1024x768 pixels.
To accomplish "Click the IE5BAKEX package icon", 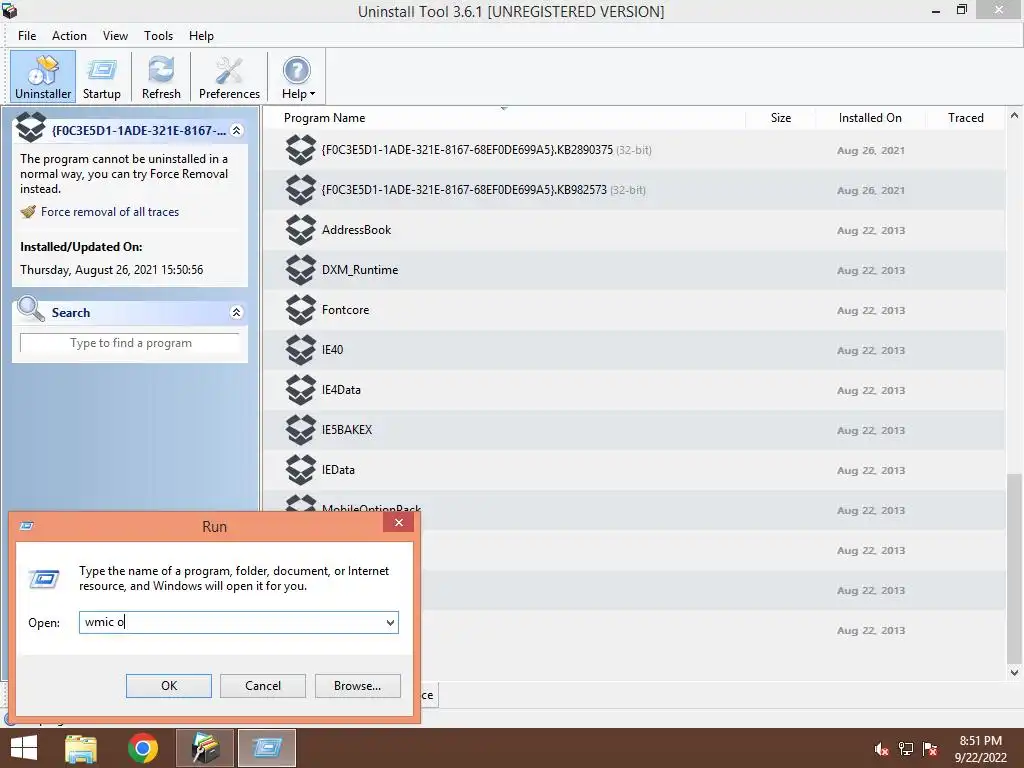I will coord(300,430).
